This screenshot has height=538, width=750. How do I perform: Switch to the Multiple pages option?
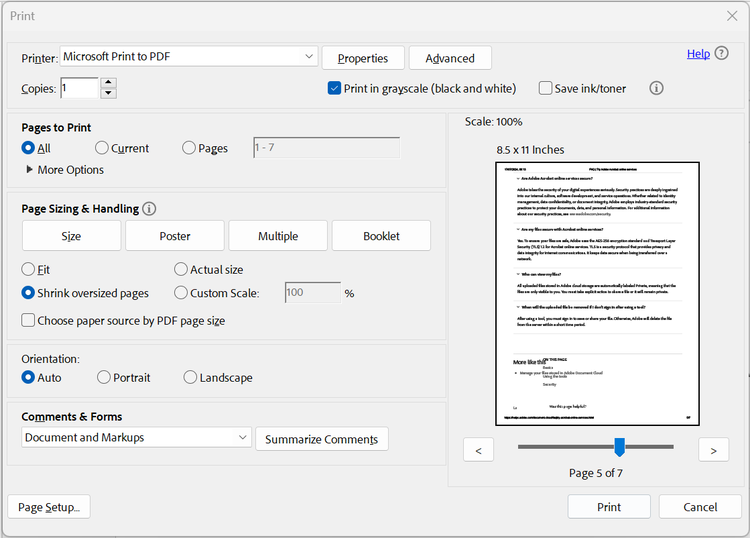tap(278, 236)
